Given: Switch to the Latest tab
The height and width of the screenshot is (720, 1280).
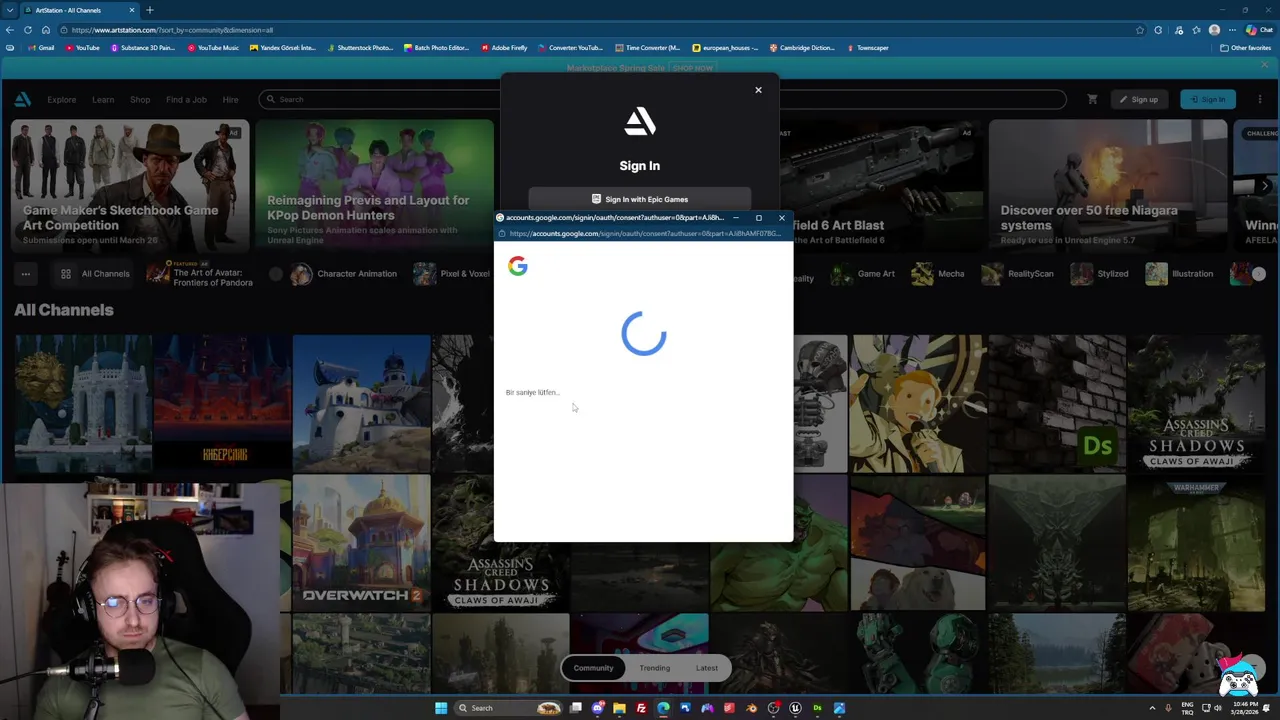Looking at the screenshot, I should click(x=707, y=668).
